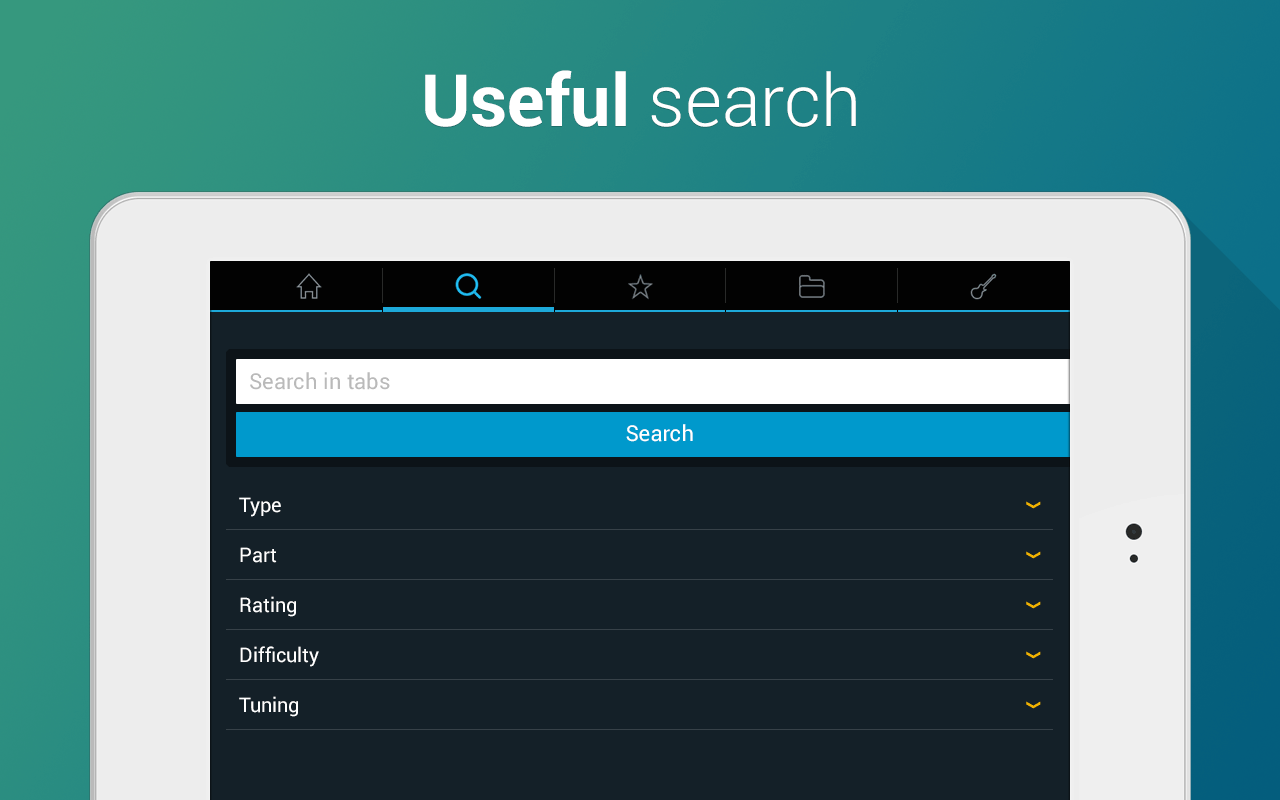Select the Rating filter label

[268, 605]
